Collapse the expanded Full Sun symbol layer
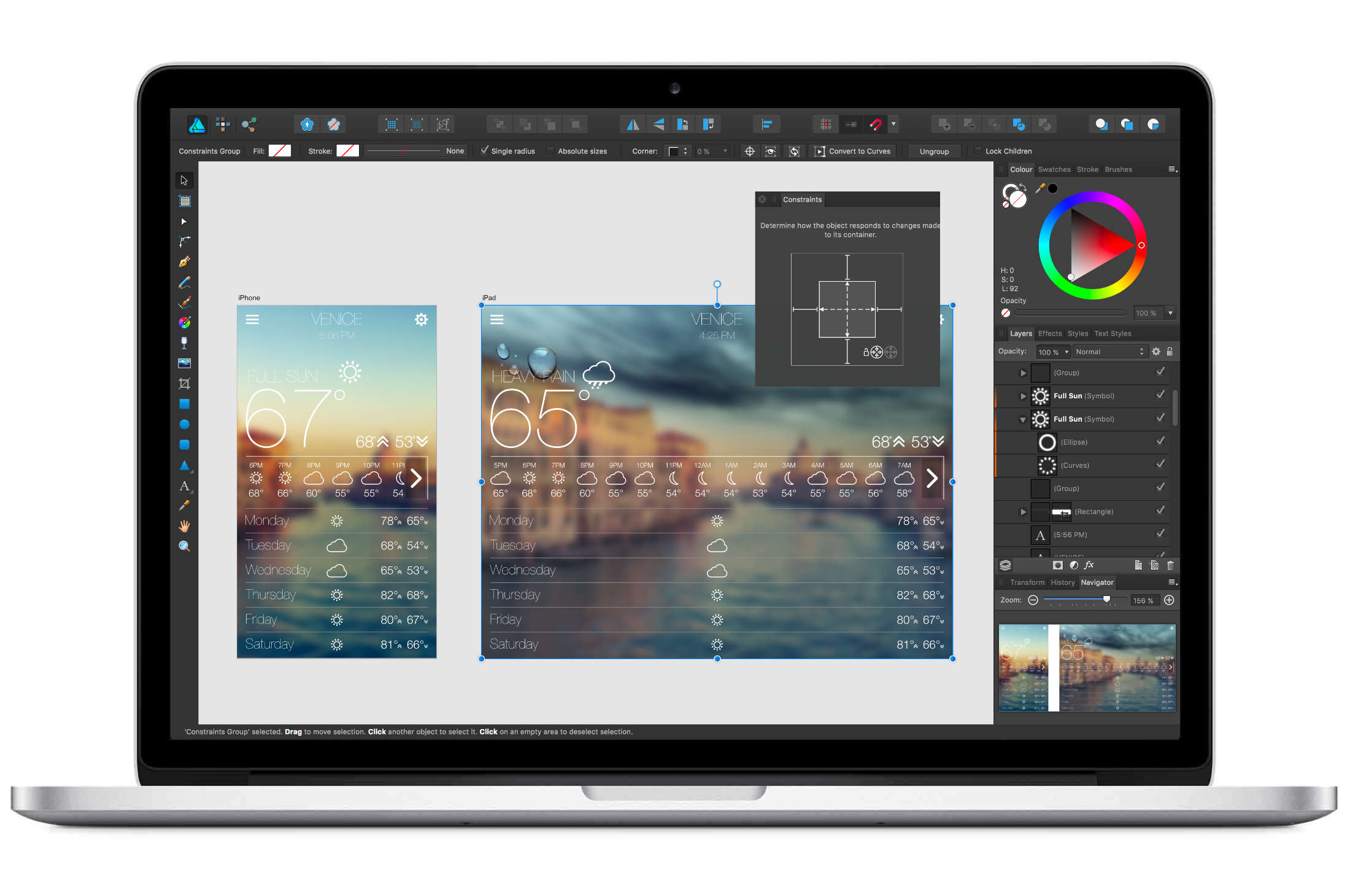This screenshot has width=1350, height=896. 1022,420
